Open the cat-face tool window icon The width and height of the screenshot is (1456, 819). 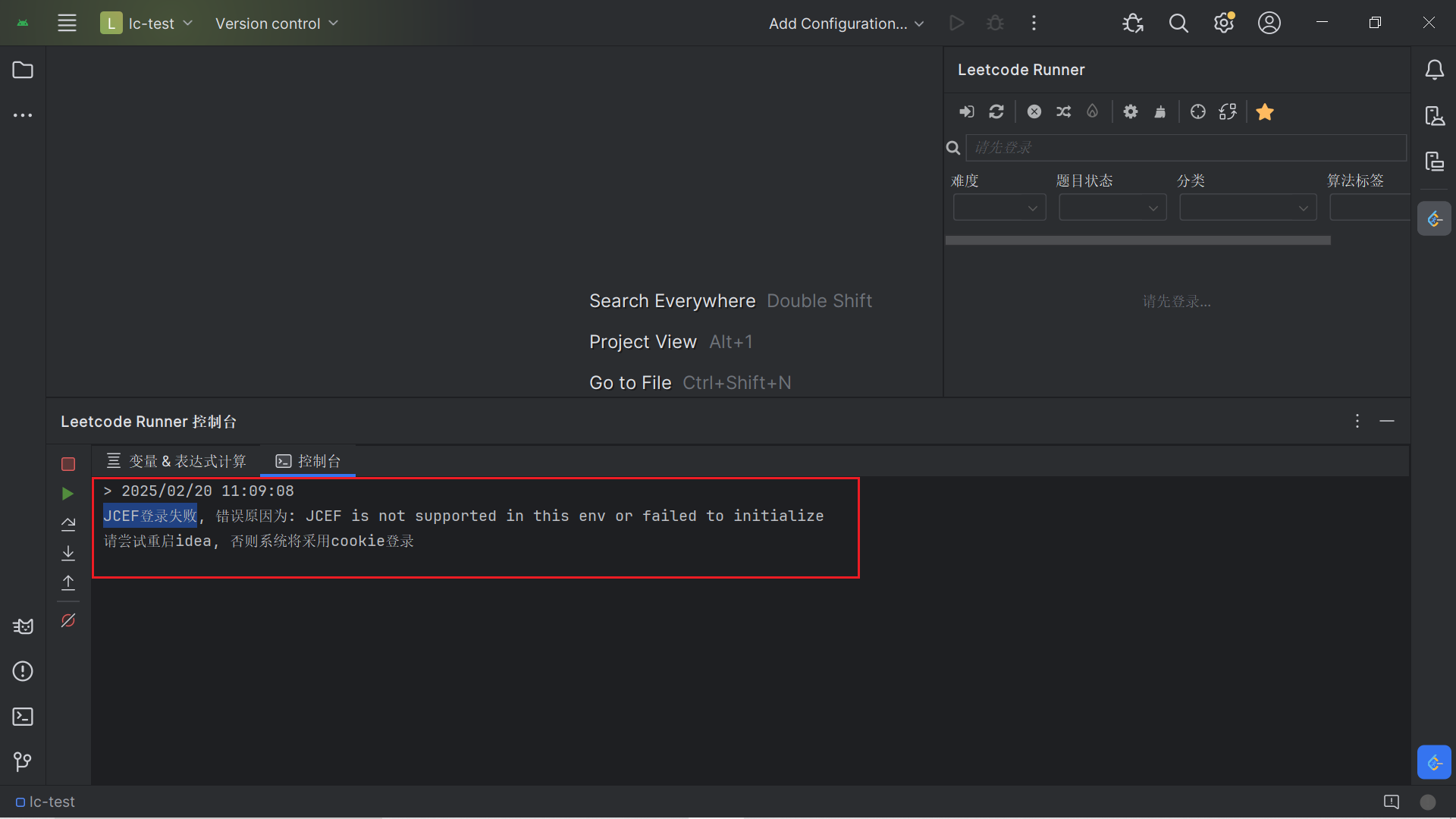coord(23,626)
